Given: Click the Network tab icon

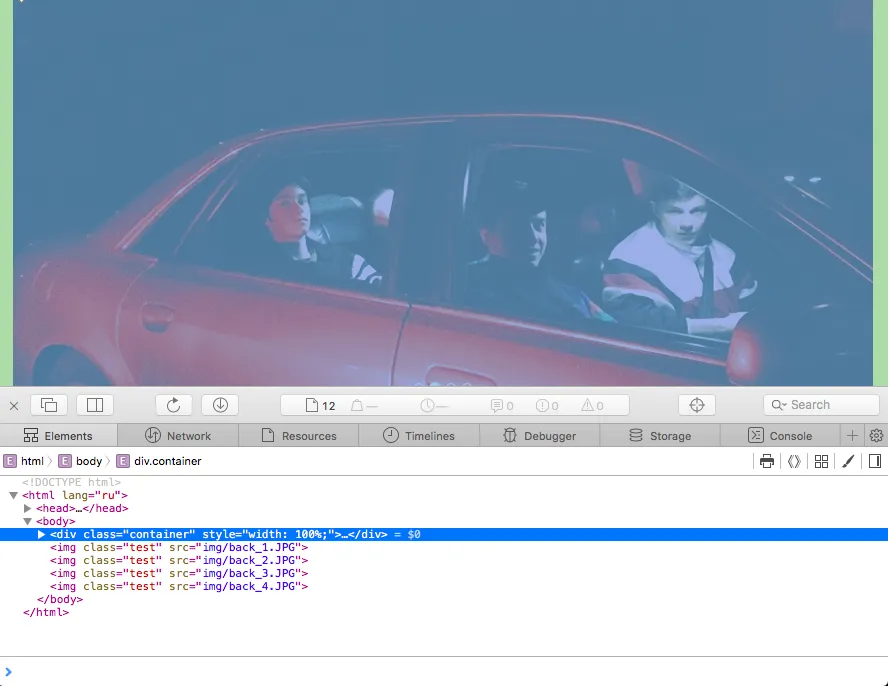Looking at the screenshot, I should click(x=153, y=436).
